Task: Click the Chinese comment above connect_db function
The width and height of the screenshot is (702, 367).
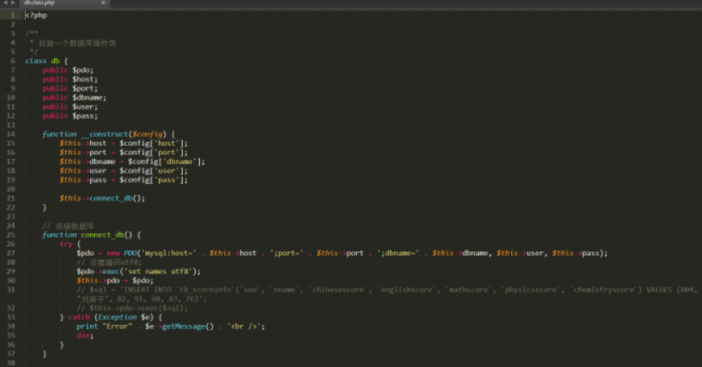Action: (x=68, y=226)
